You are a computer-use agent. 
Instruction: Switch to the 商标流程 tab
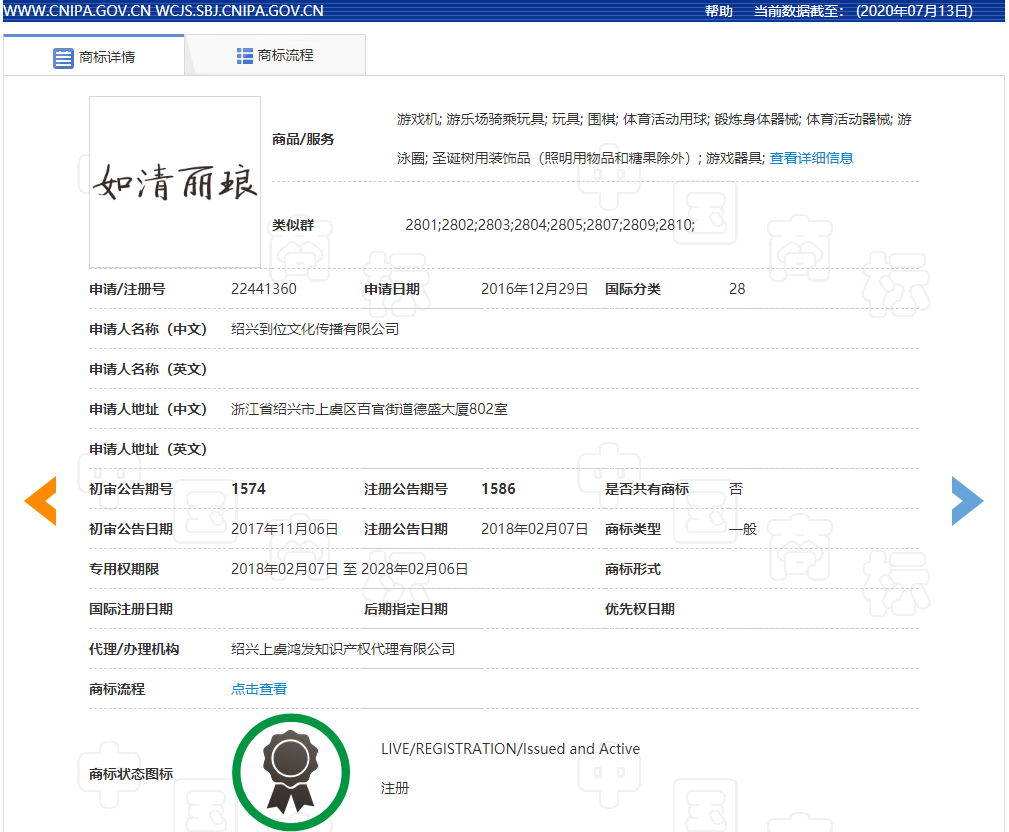(x=275, y=56)
